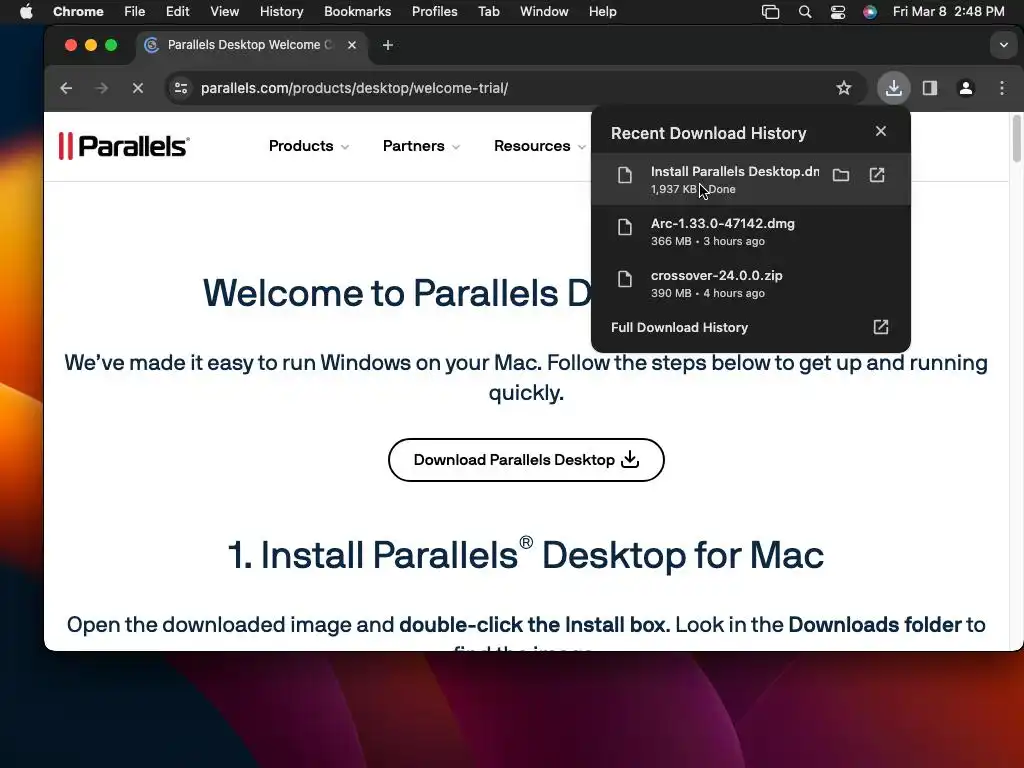Open the Chrome side panel
This screenshot has width=1024, height=768.
(x=930, y=88)
